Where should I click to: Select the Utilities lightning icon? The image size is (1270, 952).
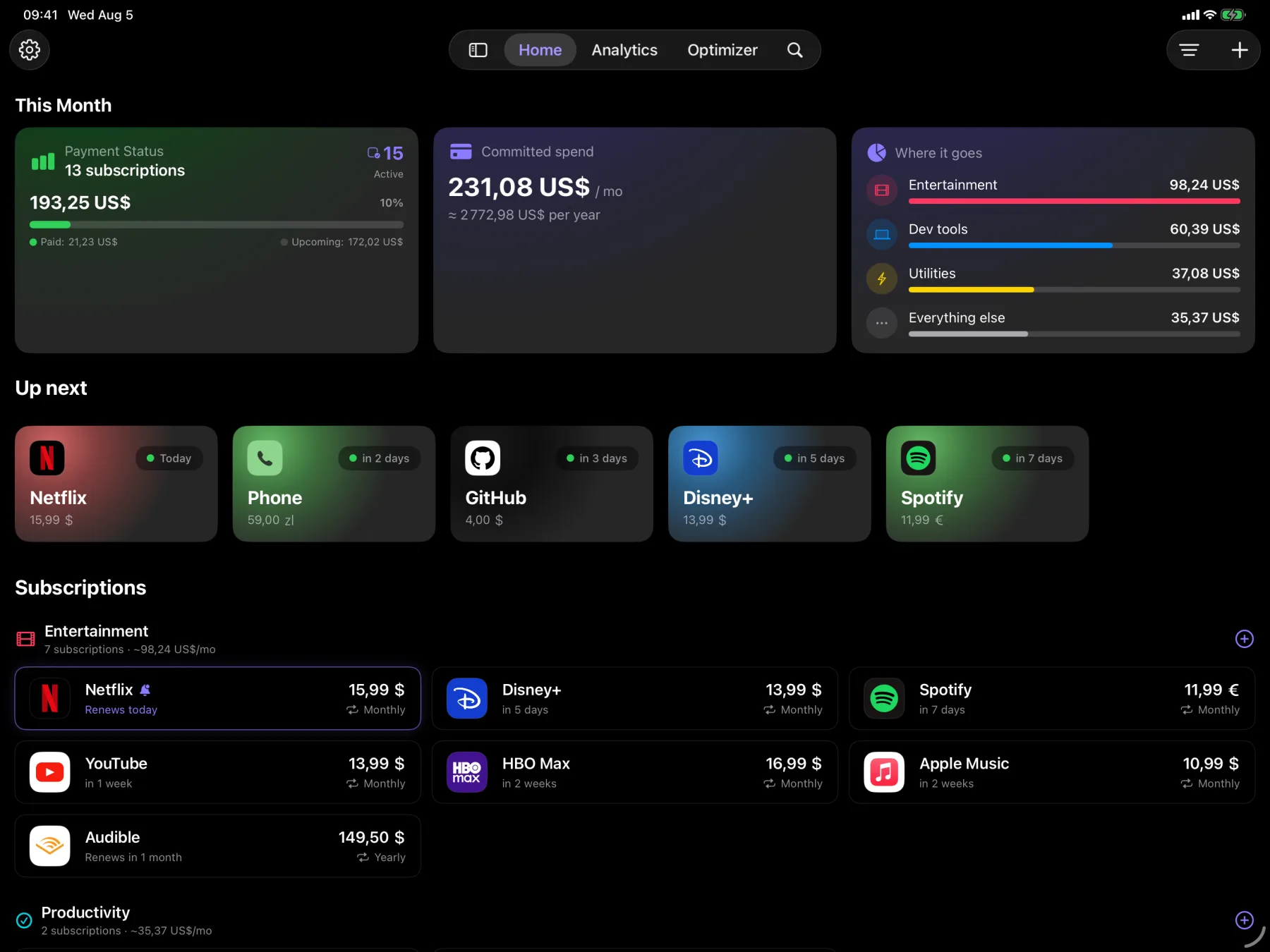pyautogui.click(x=882, y=279)
